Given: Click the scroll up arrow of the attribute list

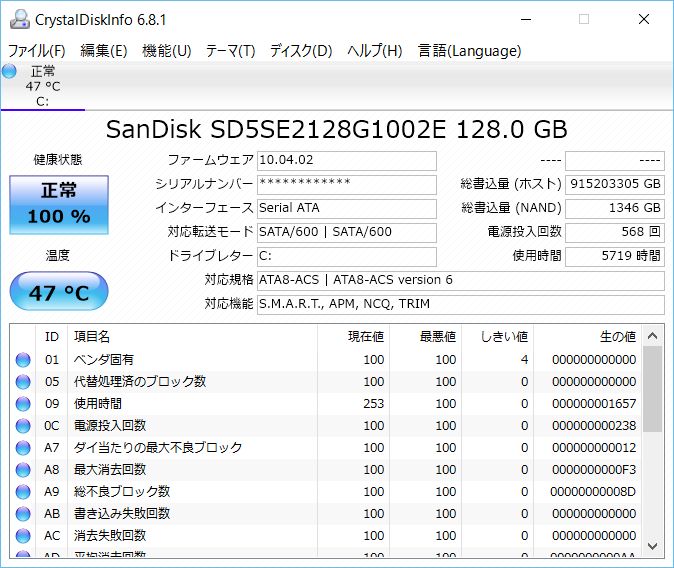Looking at the screenshot, I should coord(653,336).
